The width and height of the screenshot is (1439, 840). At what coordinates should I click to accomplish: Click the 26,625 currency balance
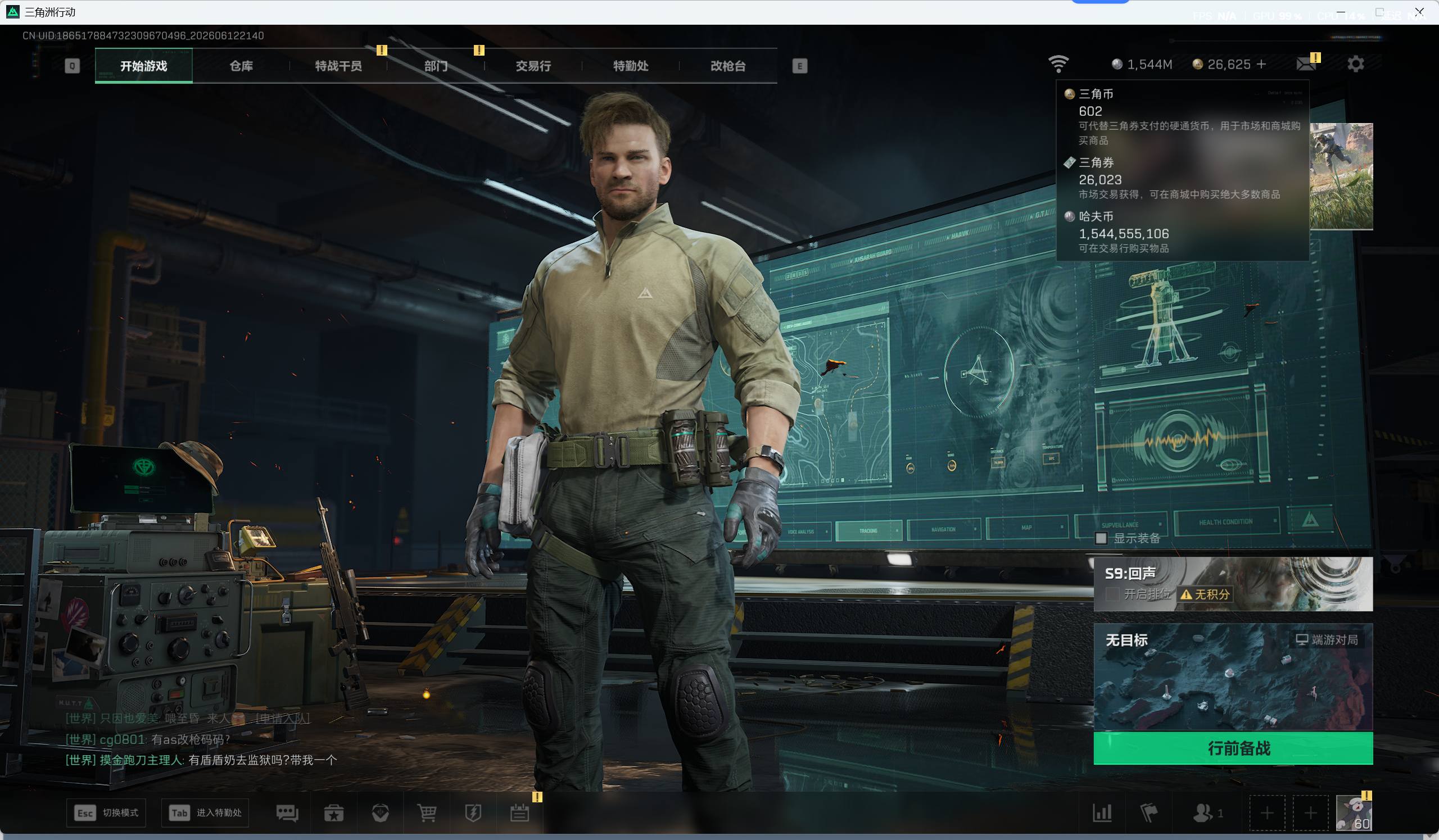pos(1229,65)
